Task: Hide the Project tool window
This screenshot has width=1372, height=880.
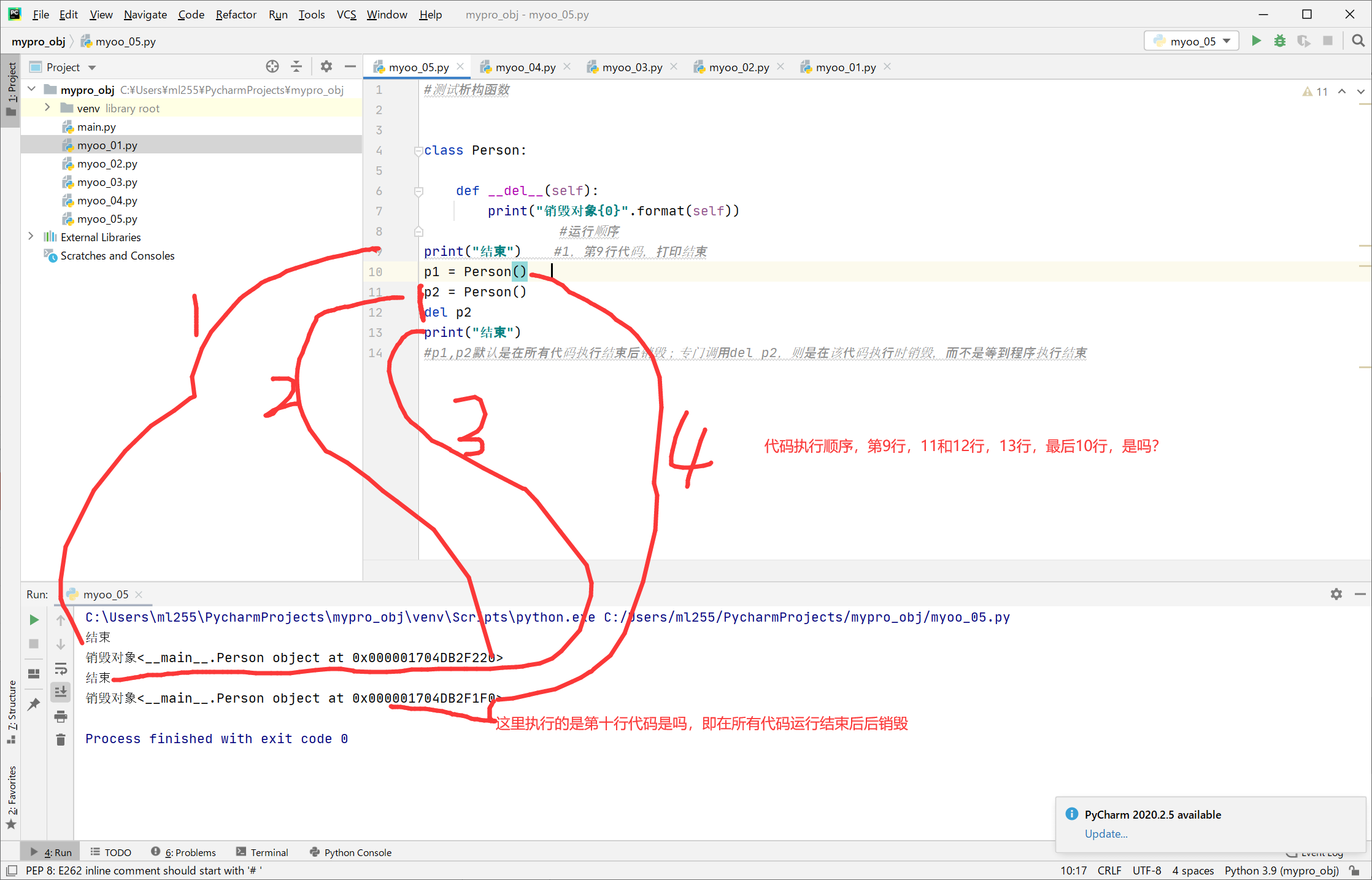Action: pos(350,66)
